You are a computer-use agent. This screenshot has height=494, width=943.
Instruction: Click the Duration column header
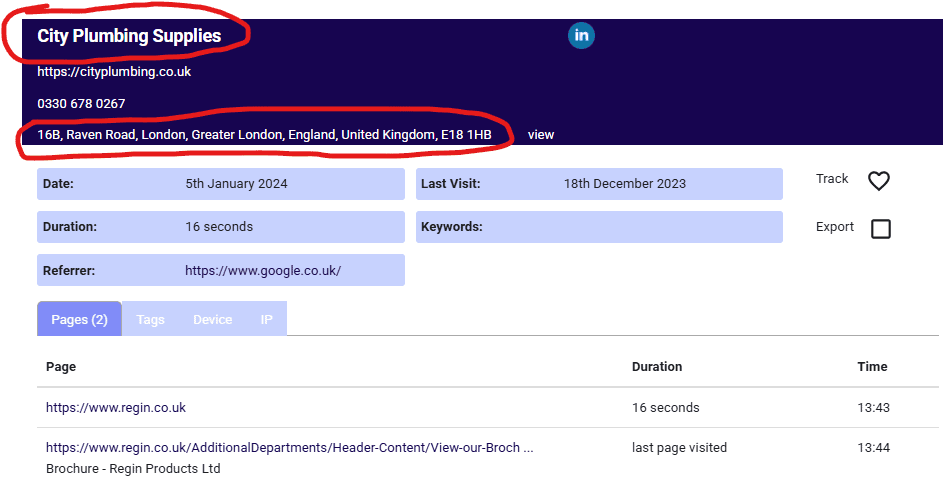click(657, 366)
